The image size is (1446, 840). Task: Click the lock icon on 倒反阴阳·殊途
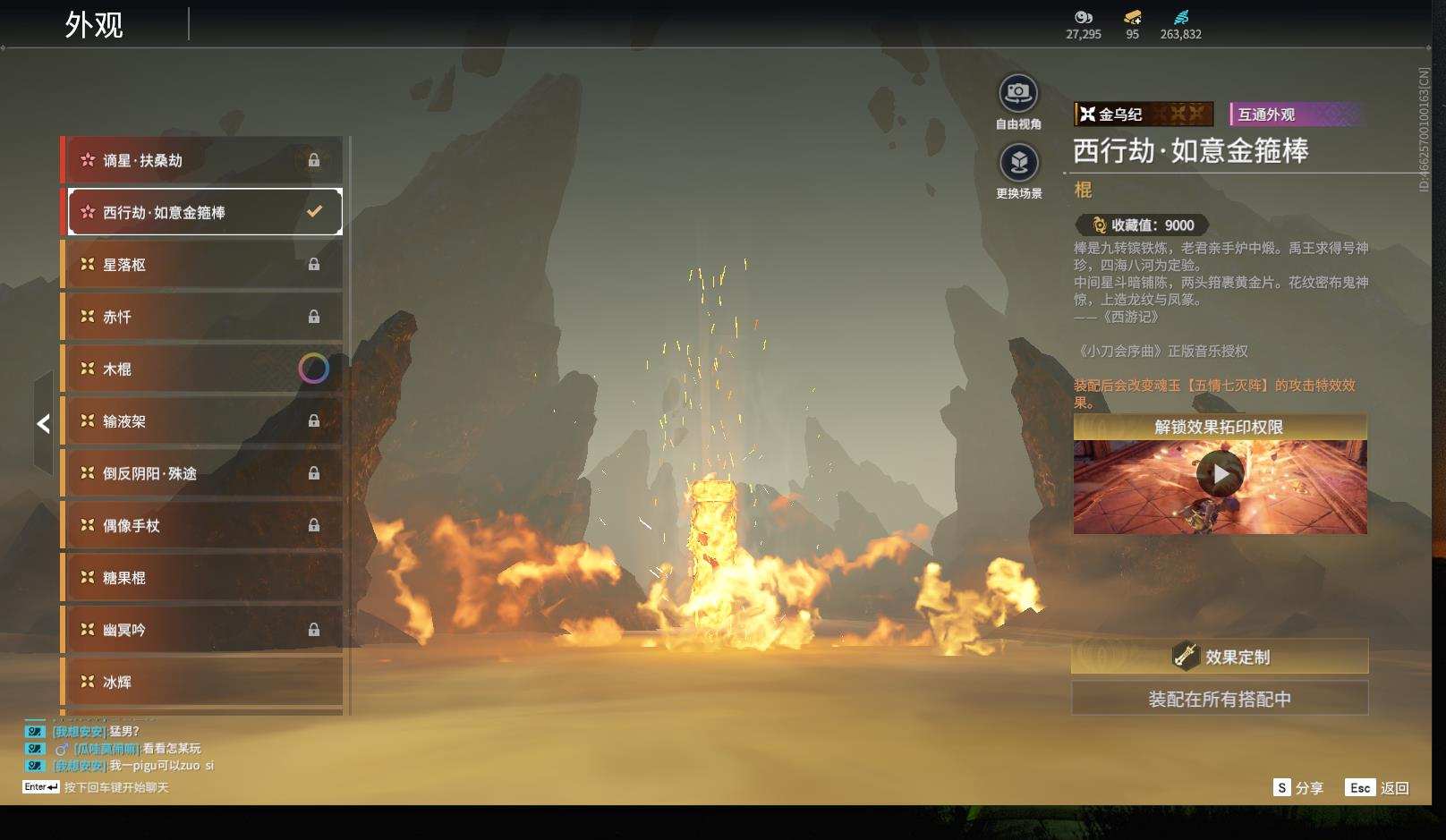pos(314,473)
